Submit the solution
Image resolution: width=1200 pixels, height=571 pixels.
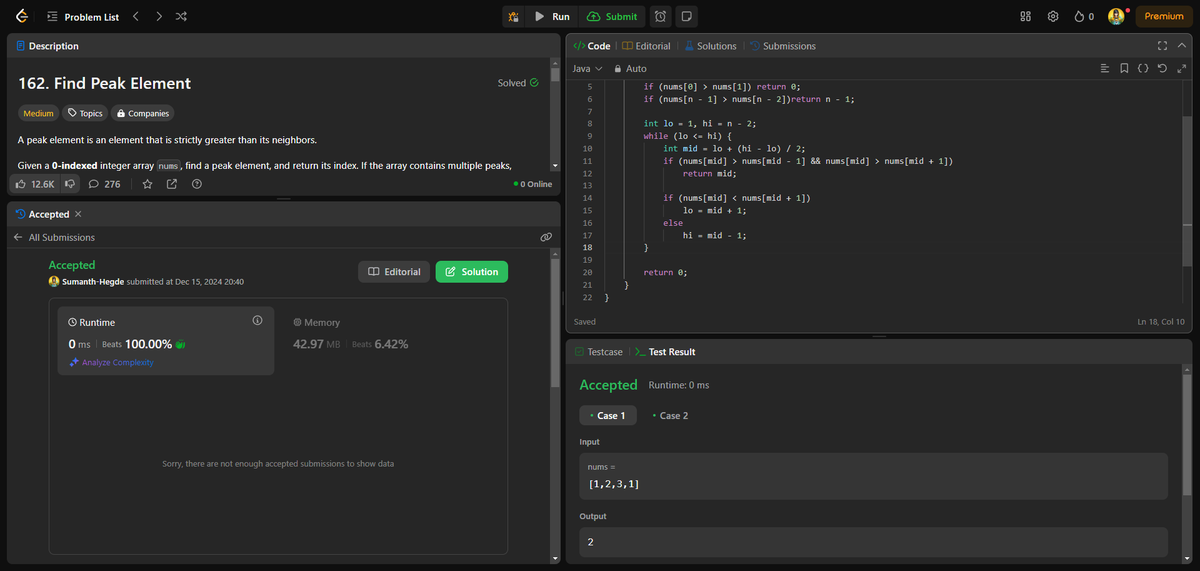coord(611,16)
